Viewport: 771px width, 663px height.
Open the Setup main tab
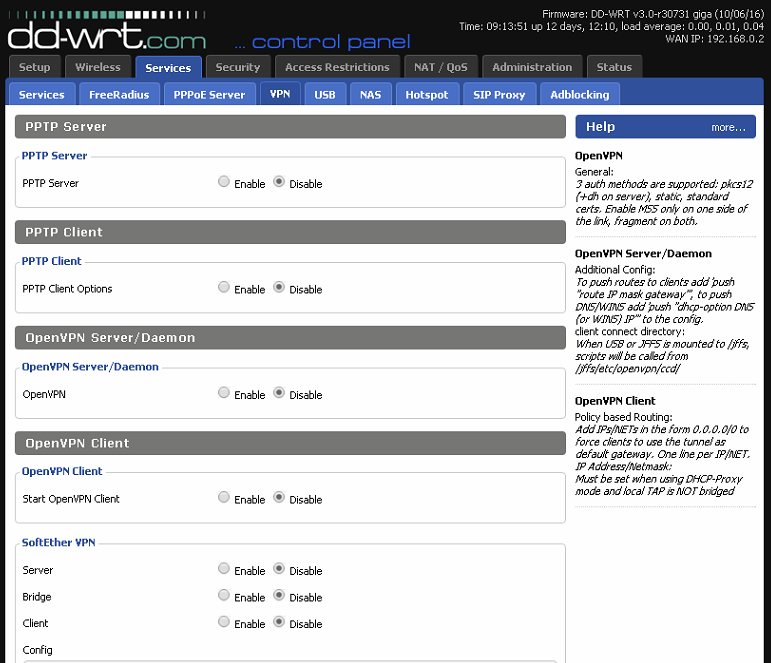34,67
